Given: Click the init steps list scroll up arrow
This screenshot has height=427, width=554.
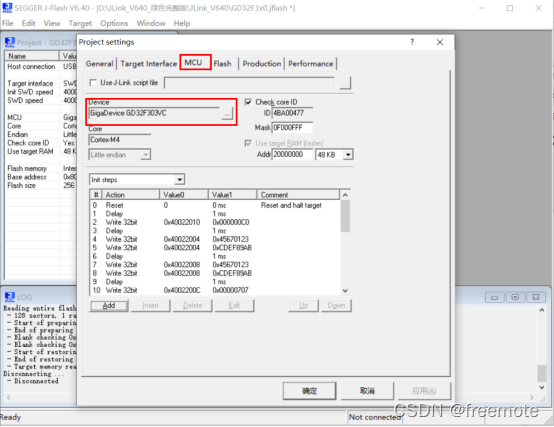Looking at the screenshot, I should point(345,195).
